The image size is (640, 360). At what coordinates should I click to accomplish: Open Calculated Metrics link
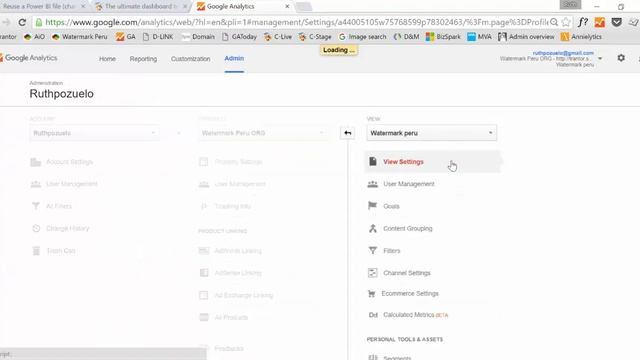pyautogui.click(x=409, y=315)
